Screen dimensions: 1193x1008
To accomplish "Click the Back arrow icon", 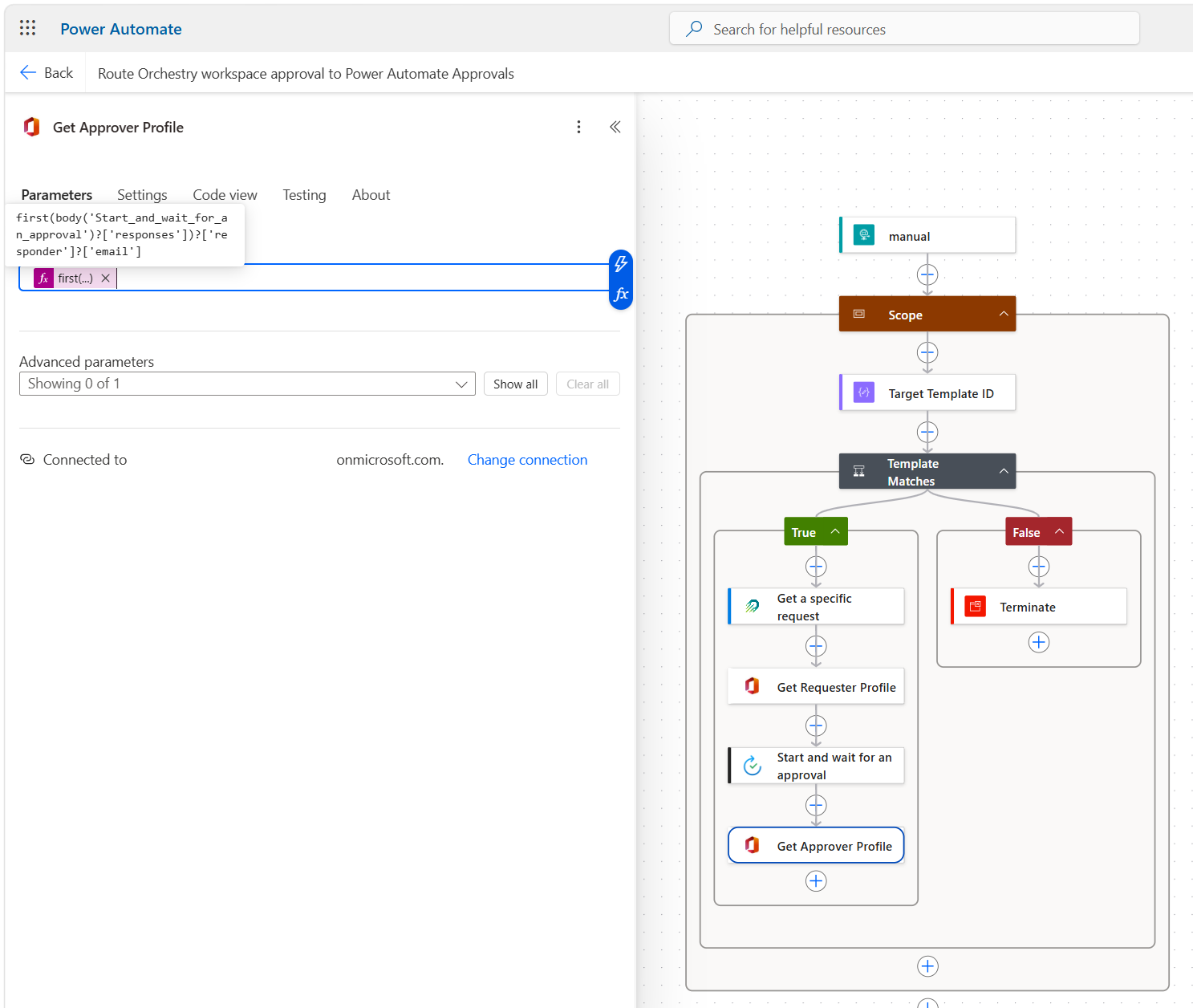I will tap(28, 72).
